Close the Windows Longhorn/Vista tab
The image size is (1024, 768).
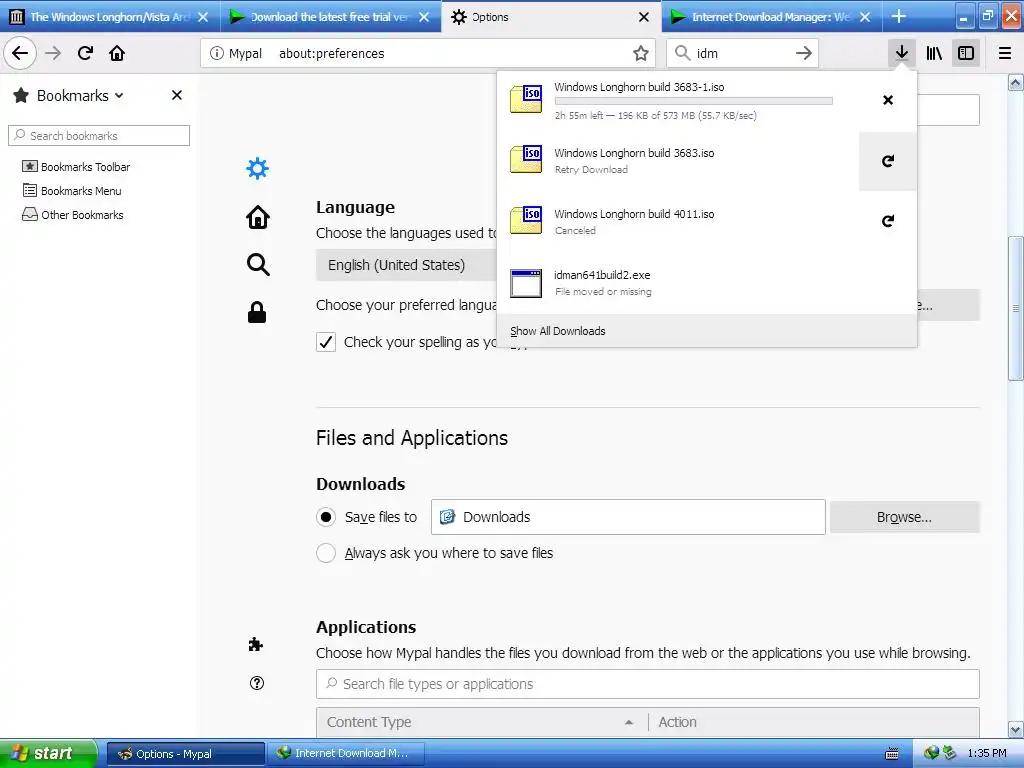click(203, 17)
